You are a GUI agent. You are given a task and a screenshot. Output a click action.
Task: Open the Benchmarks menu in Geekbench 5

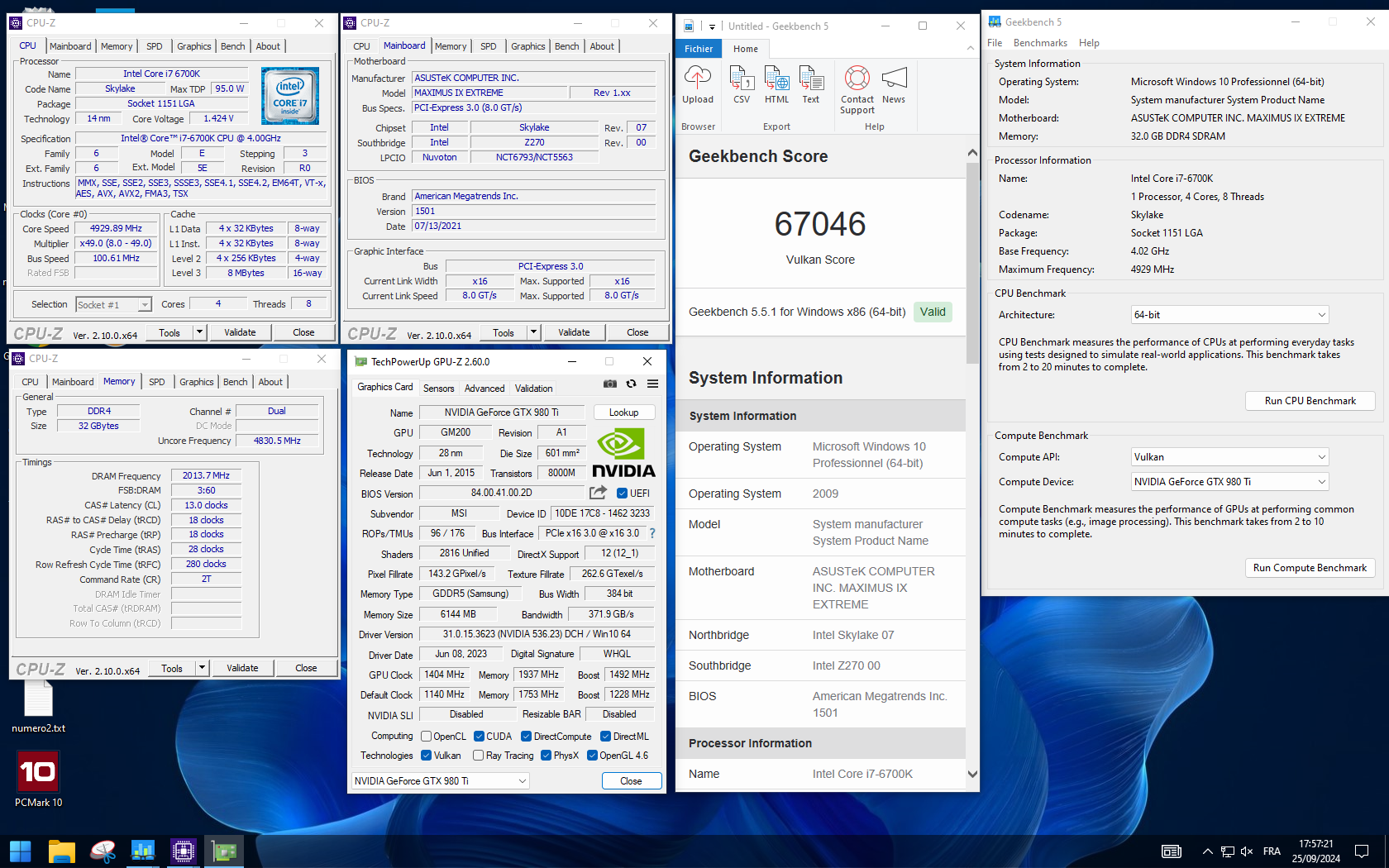(x=1040, y=43)
